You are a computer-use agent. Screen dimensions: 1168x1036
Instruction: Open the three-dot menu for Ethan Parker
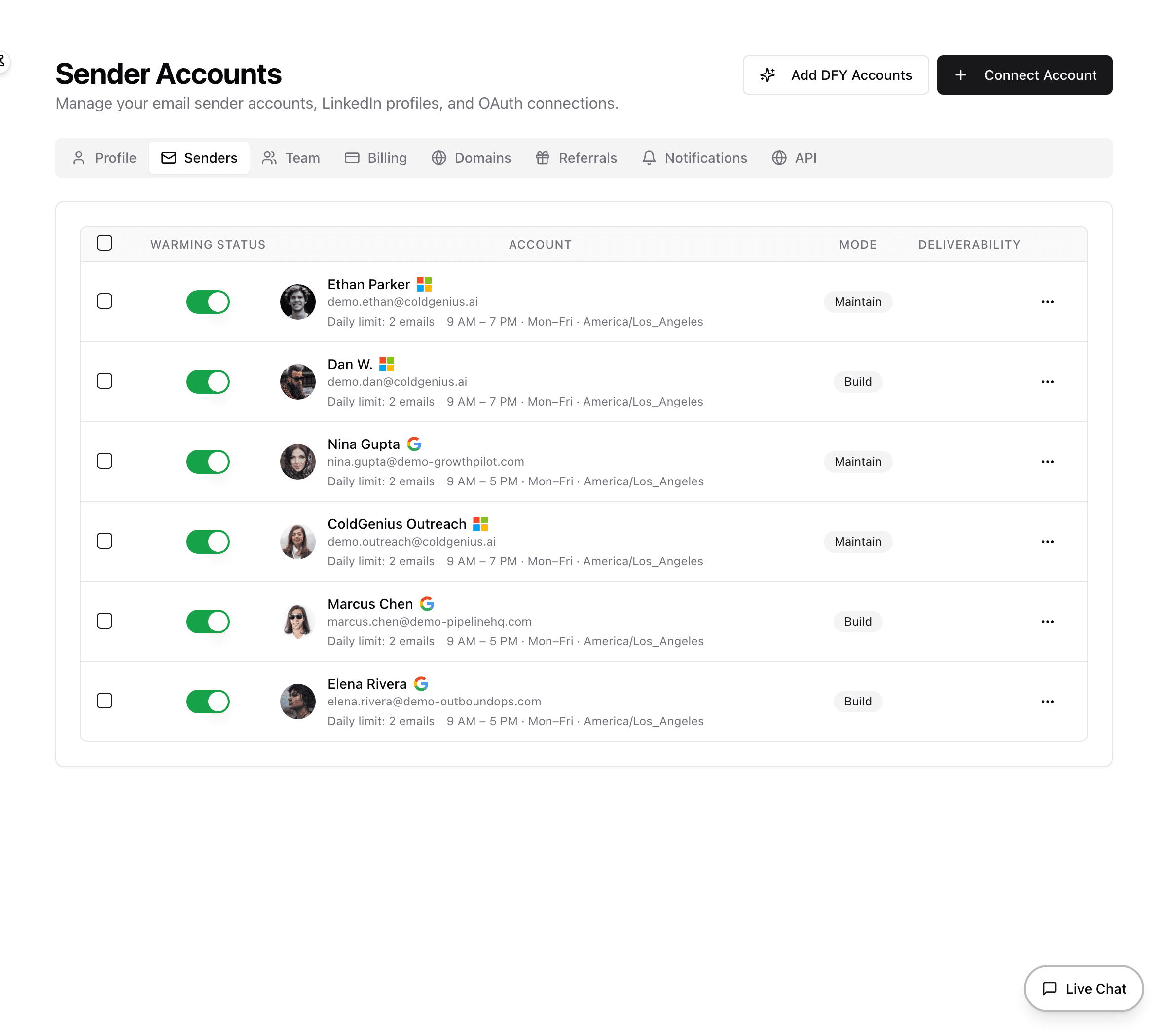pos(1048,302)
